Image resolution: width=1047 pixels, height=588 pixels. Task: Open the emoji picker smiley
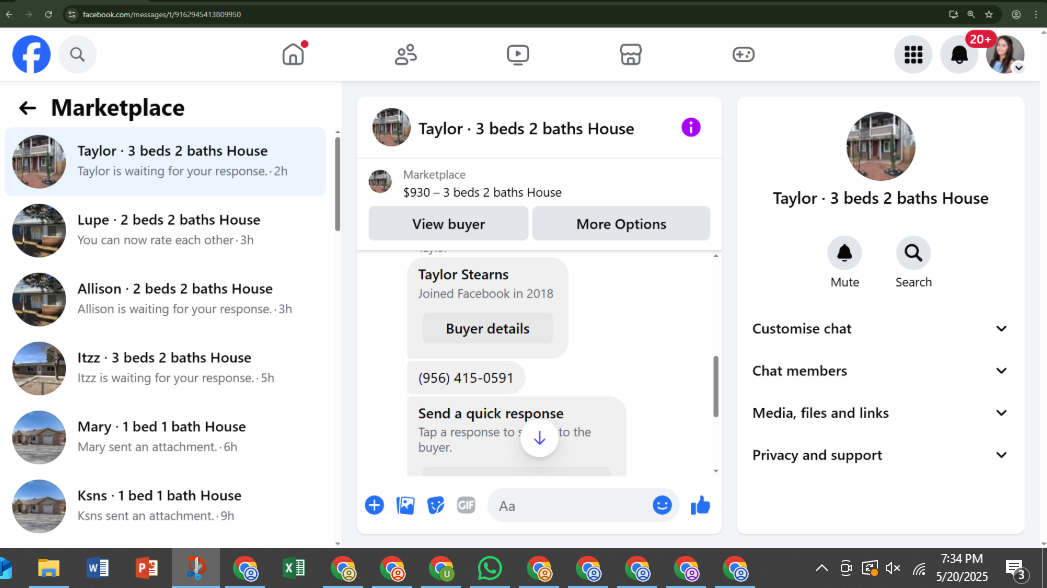coord(662,505)
